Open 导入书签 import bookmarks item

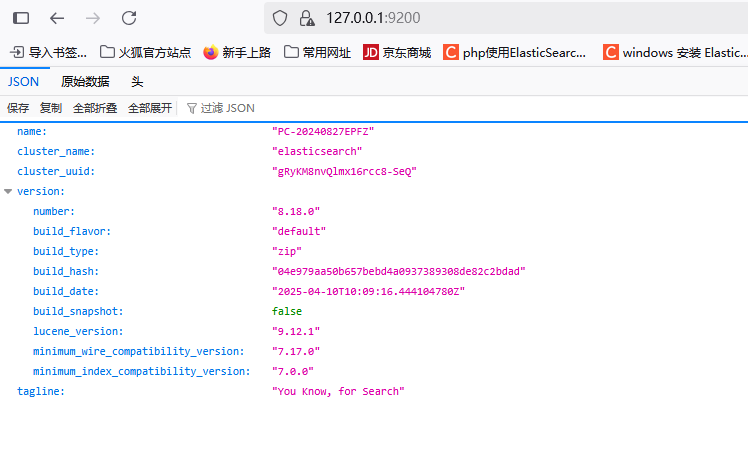coord(49,52)
